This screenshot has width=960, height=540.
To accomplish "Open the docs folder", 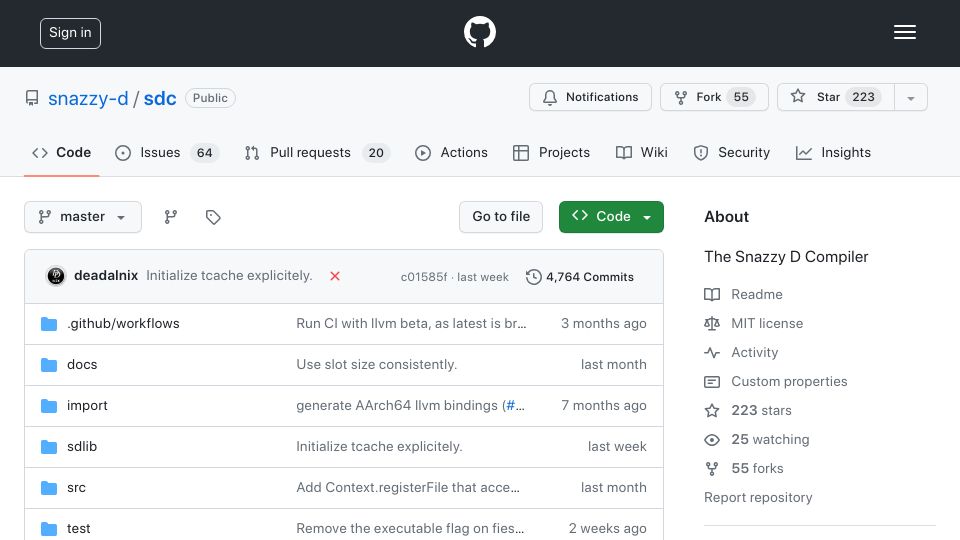I will click(82, 364).
